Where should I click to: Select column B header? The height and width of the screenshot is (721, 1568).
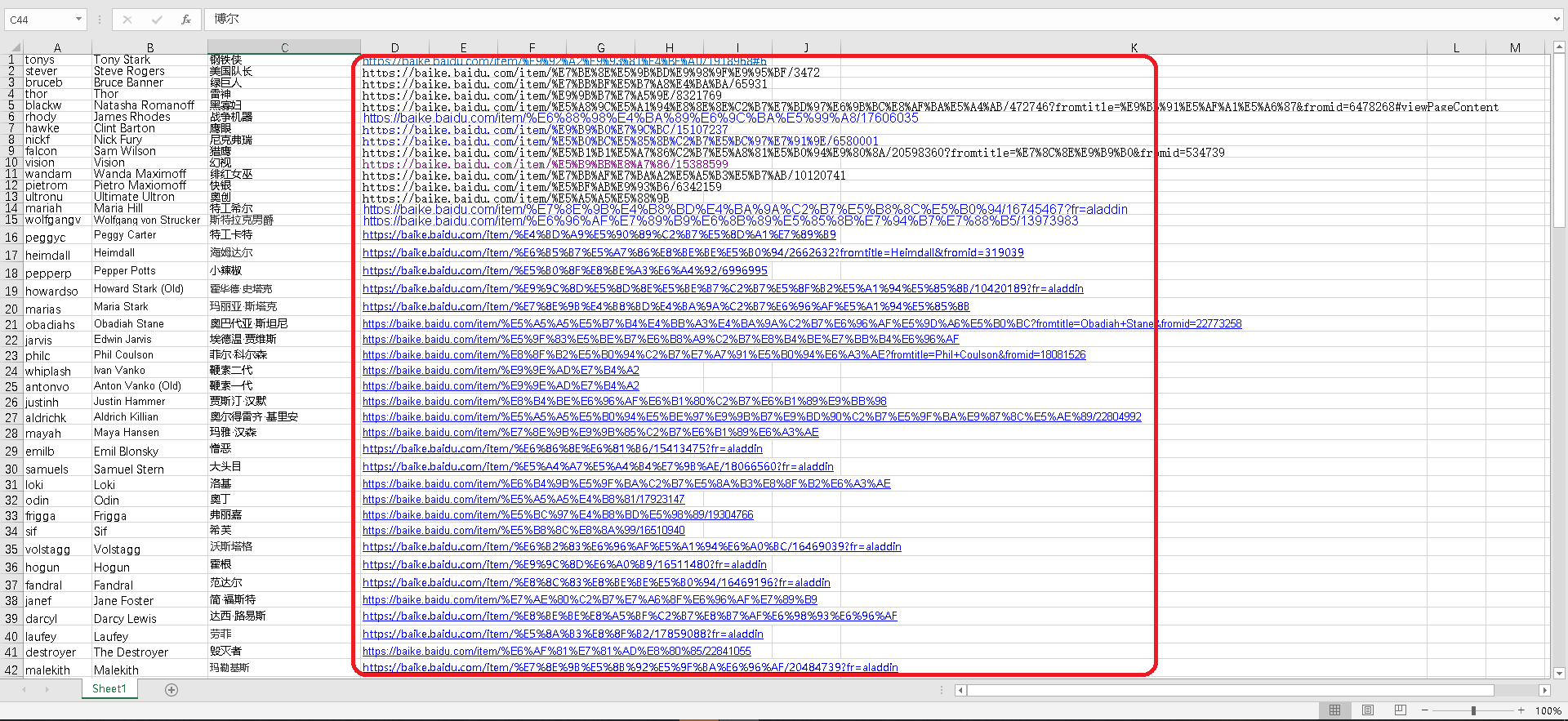pyautogui.click(x=150, y=48)
